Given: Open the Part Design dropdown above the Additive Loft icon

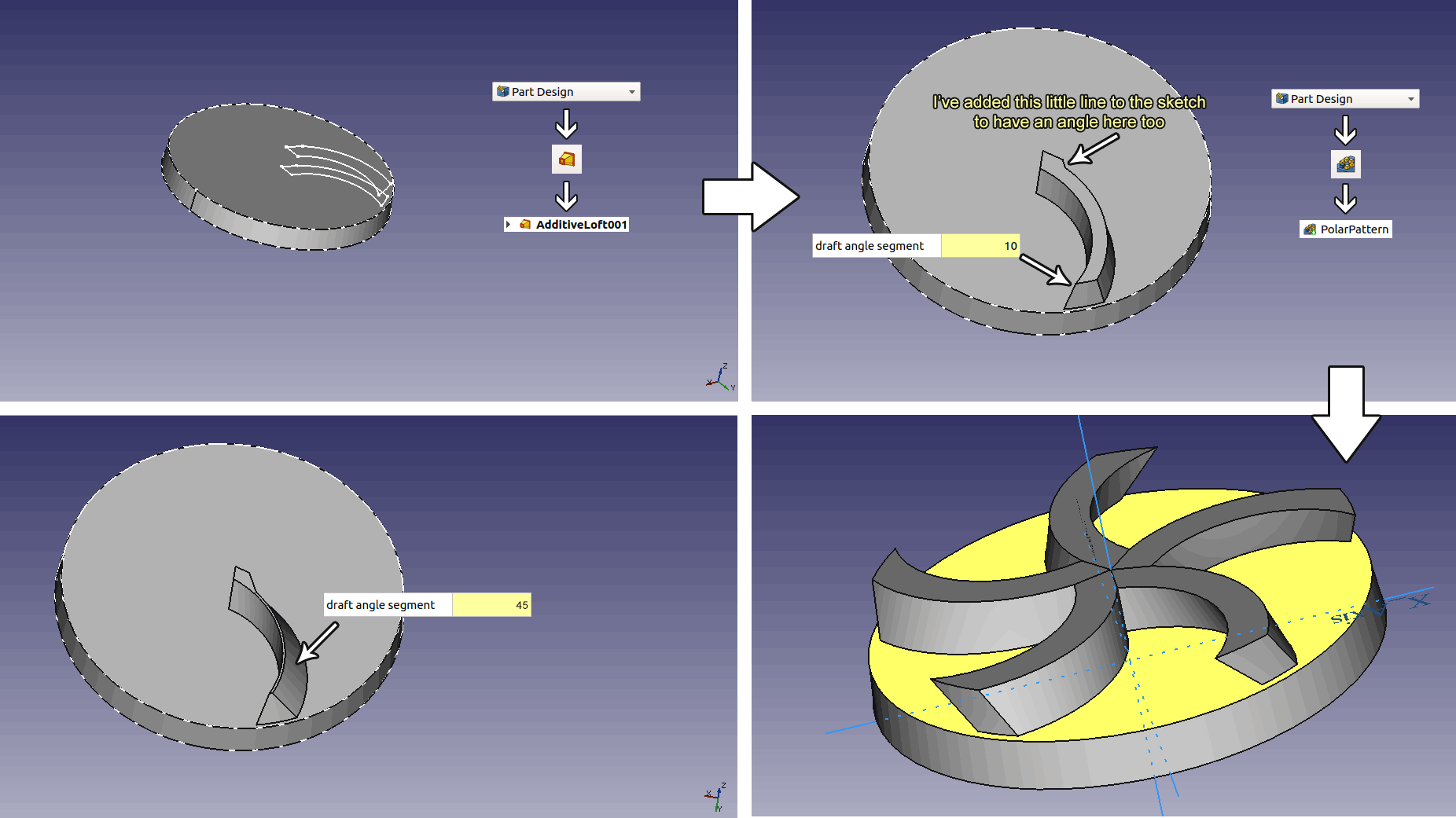Looking at the screenshot, I should pyautogui.click(x=566, y=92).
